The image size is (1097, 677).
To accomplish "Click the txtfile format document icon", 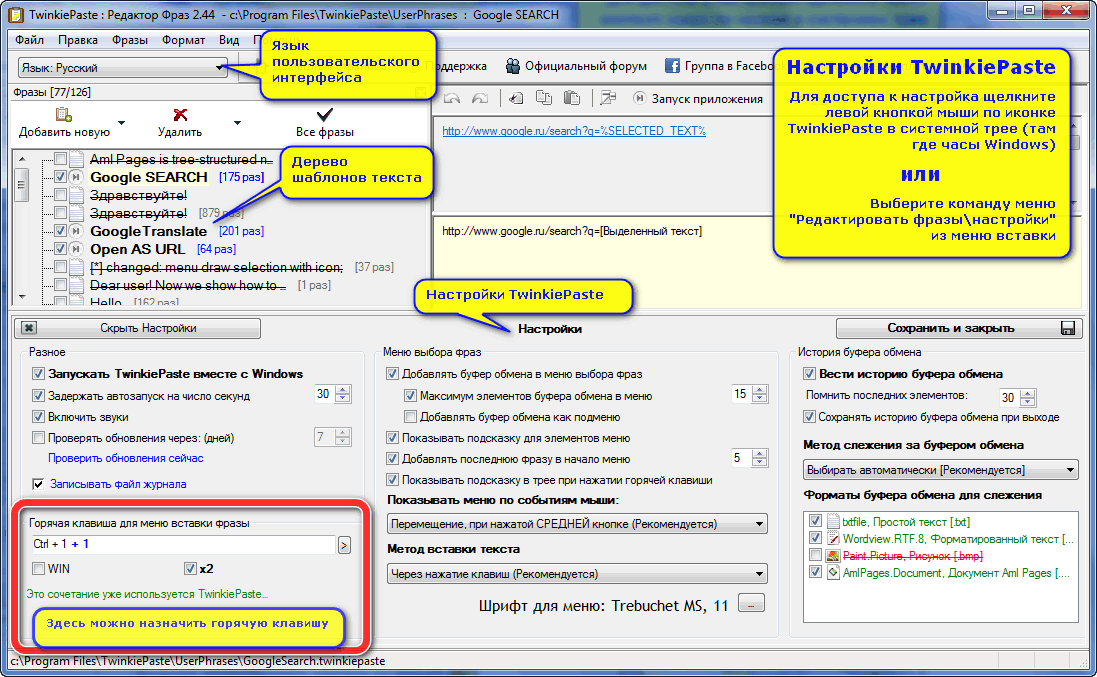I will point(833,522).
